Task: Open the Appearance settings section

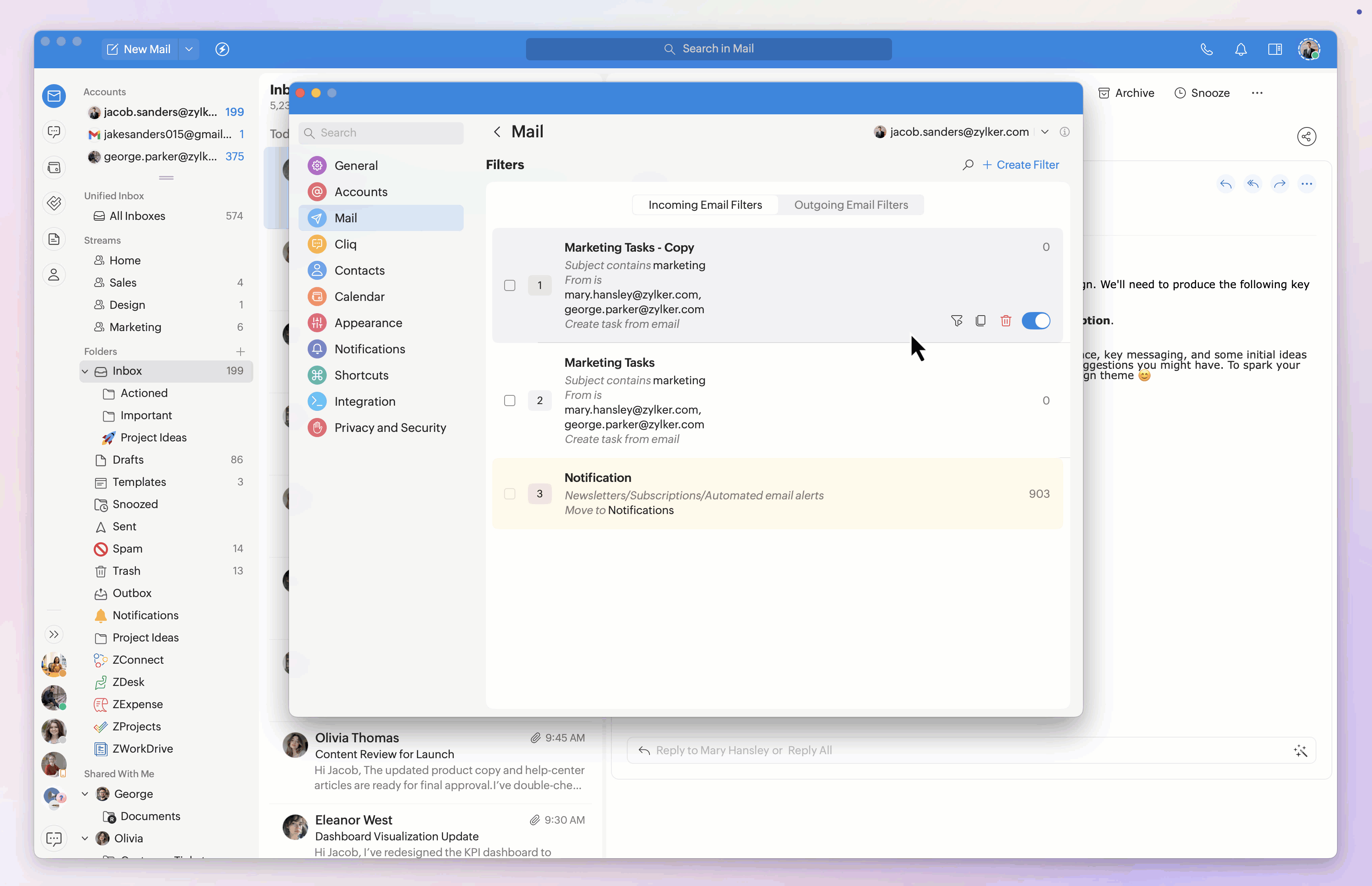Action: pos(368,323)
